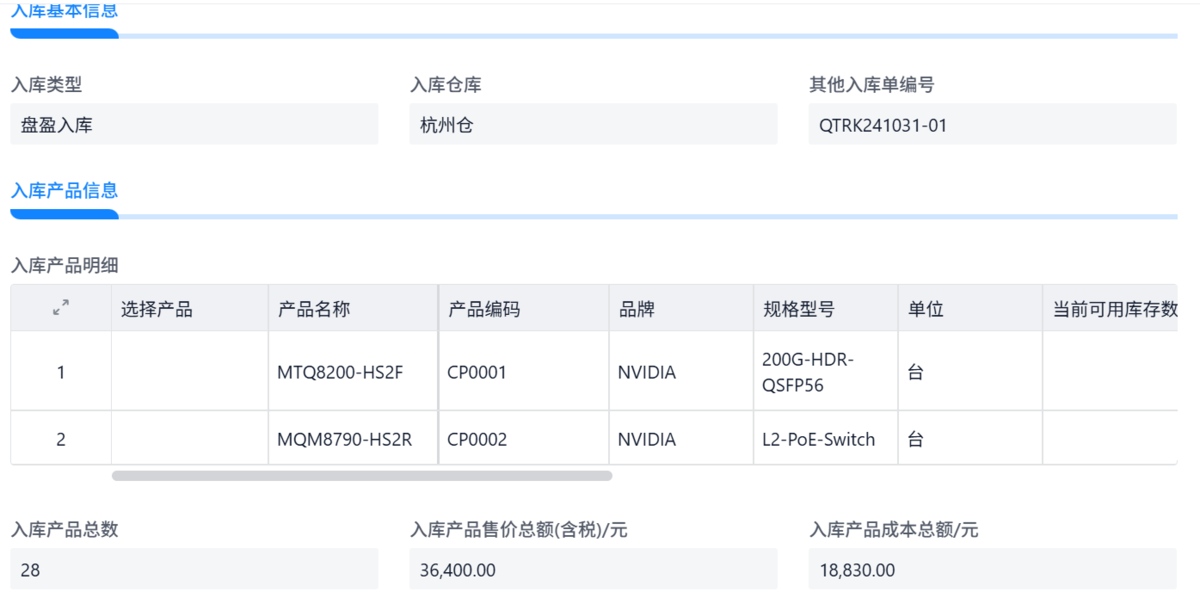
Task: Click product name MTQ8200-HS2F
Action: pyautogui.click(x=340, y=372)
